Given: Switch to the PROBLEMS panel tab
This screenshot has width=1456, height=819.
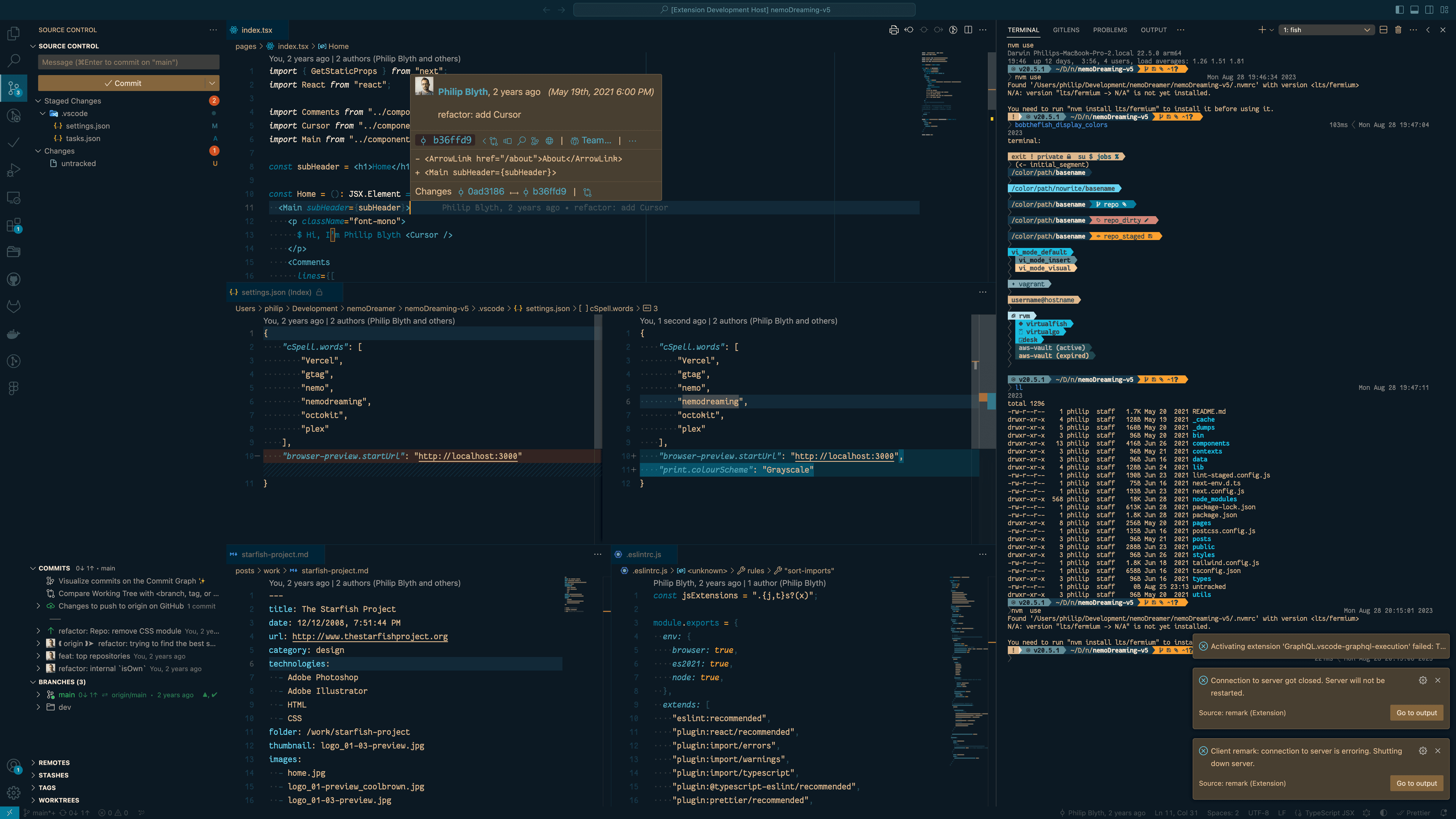Looking at the screenshot, I should (1109, 30).
